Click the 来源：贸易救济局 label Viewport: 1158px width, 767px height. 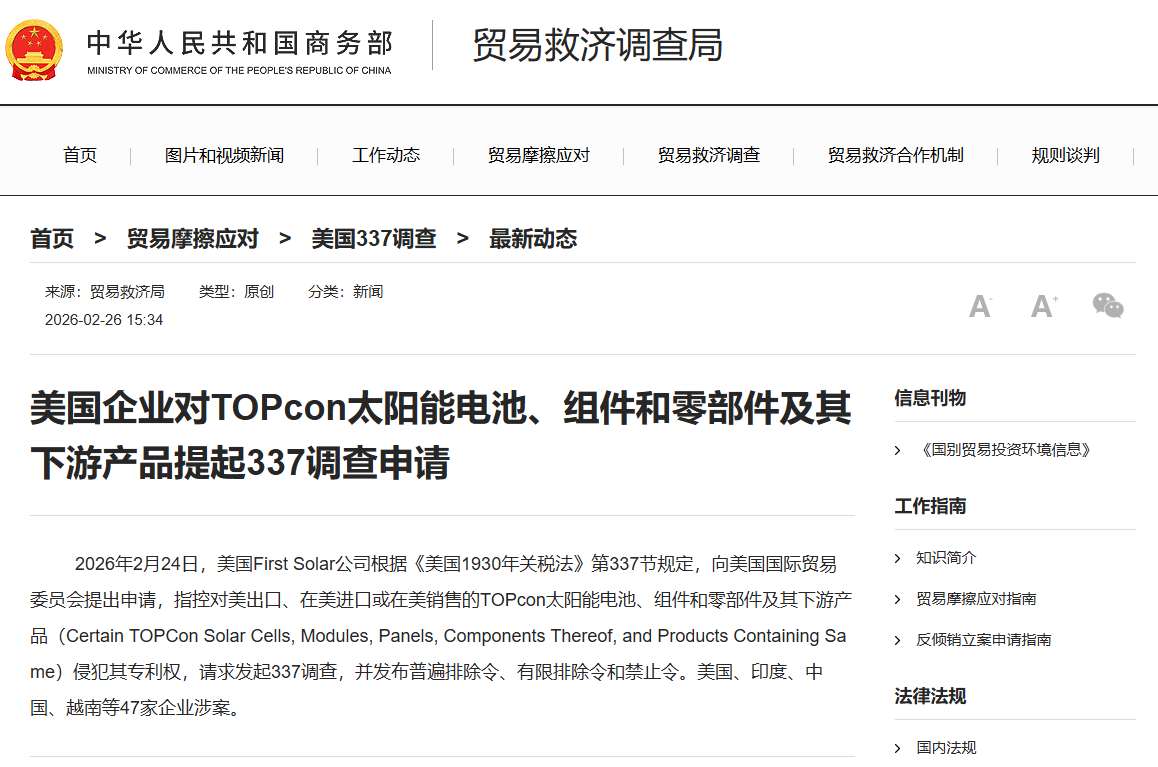(x=105, y=292)
